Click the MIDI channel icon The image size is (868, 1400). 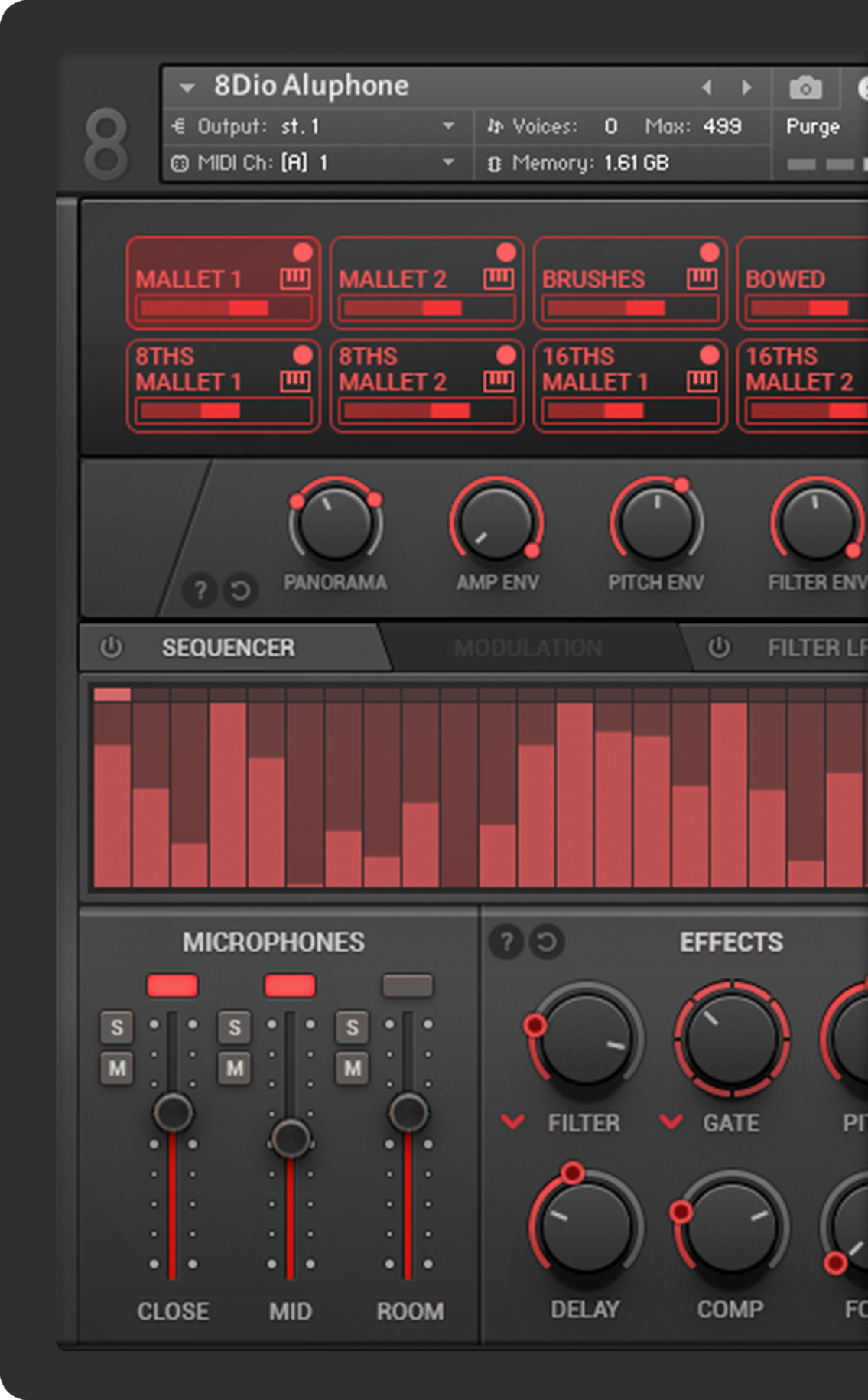(180, 163)
